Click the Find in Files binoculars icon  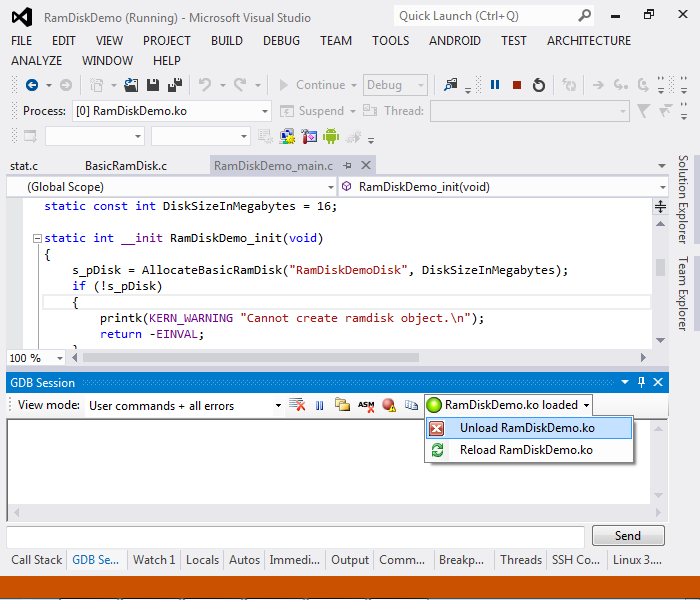pos(450,85)
